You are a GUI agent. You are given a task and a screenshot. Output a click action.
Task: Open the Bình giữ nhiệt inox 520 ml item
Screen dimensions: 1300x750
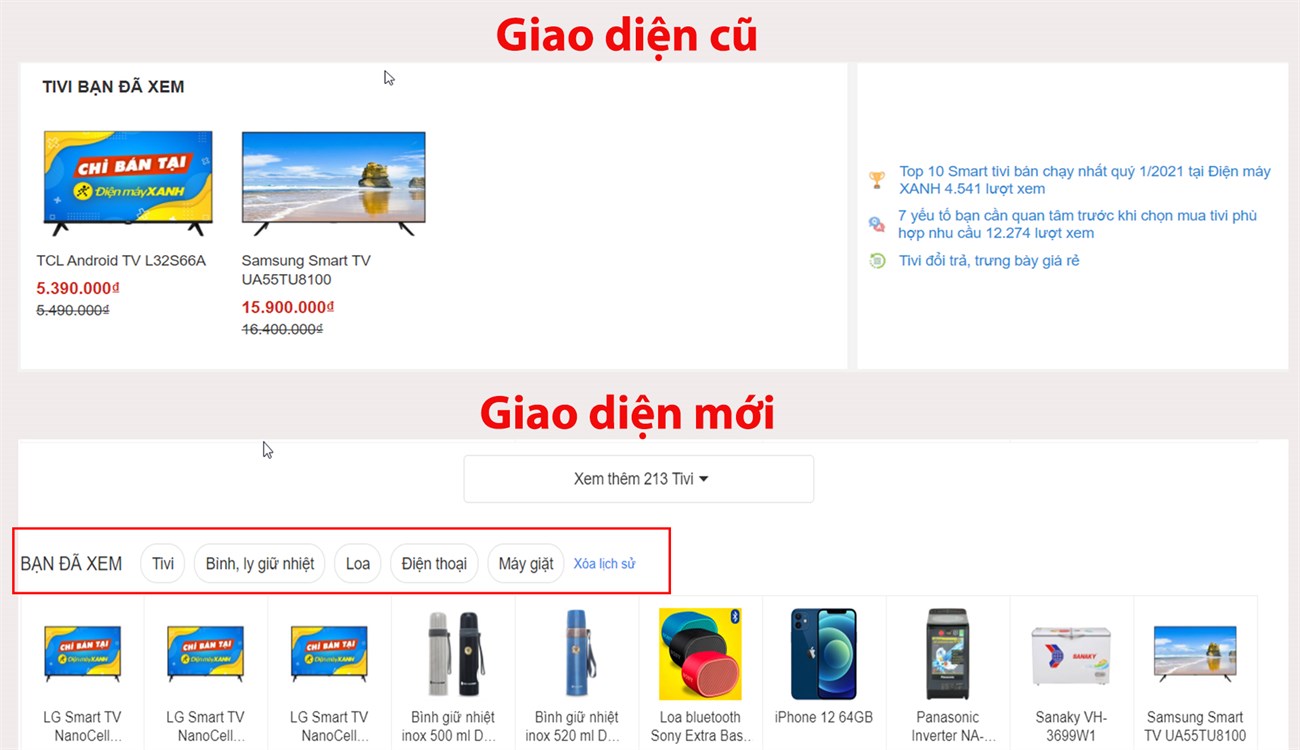[576, 675]
